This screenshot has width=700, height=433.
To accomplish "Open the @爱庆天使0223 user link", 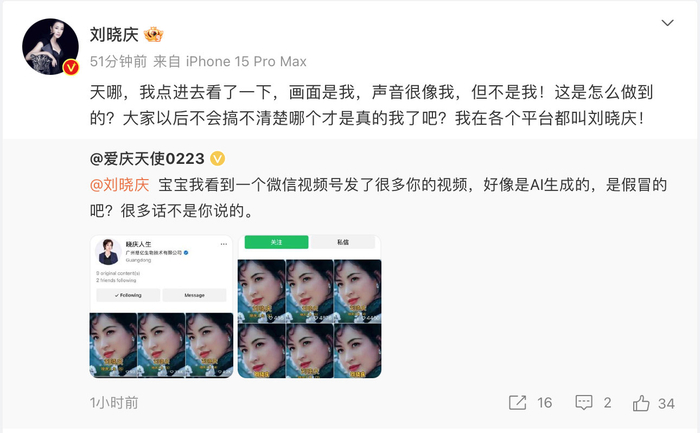I will click(x=147, y=158).
